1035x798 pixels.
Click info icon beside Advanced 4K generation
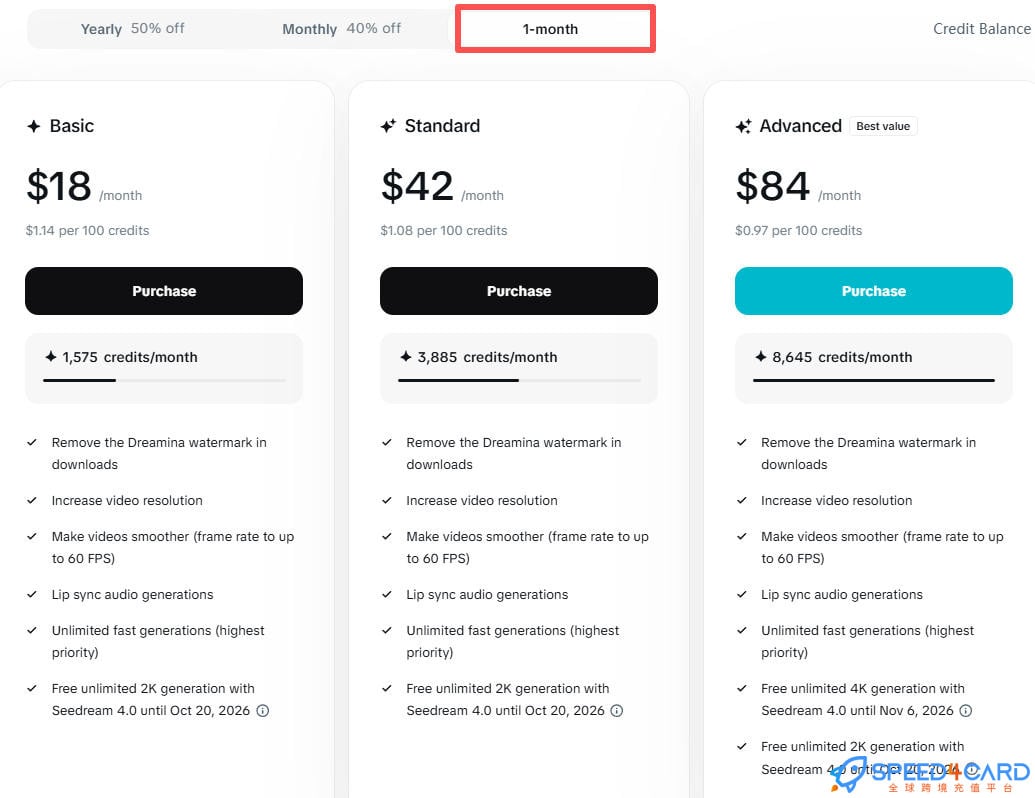click(966, 711)
